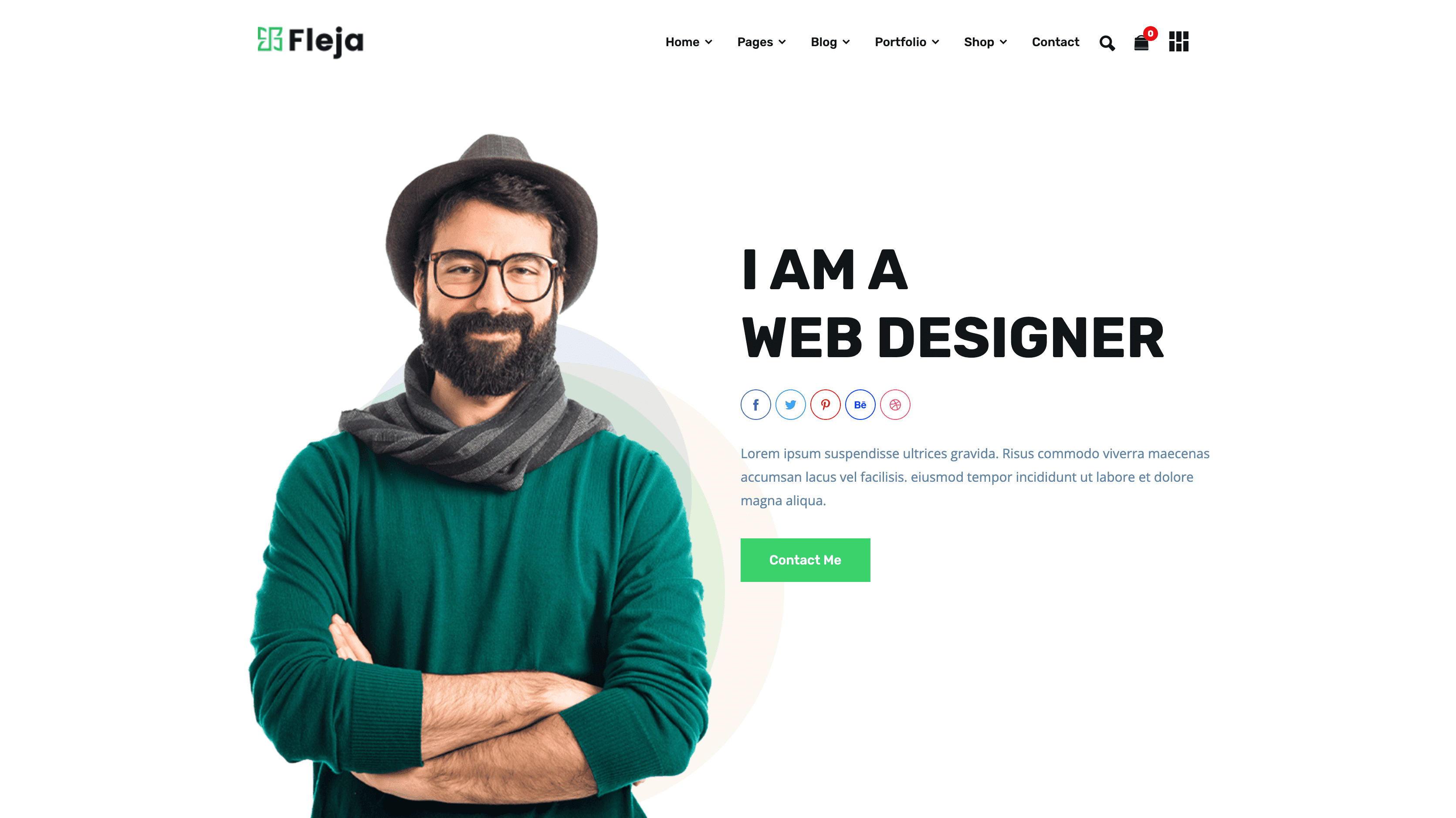Click the Fleja logo home link

[x=310, y=42]
